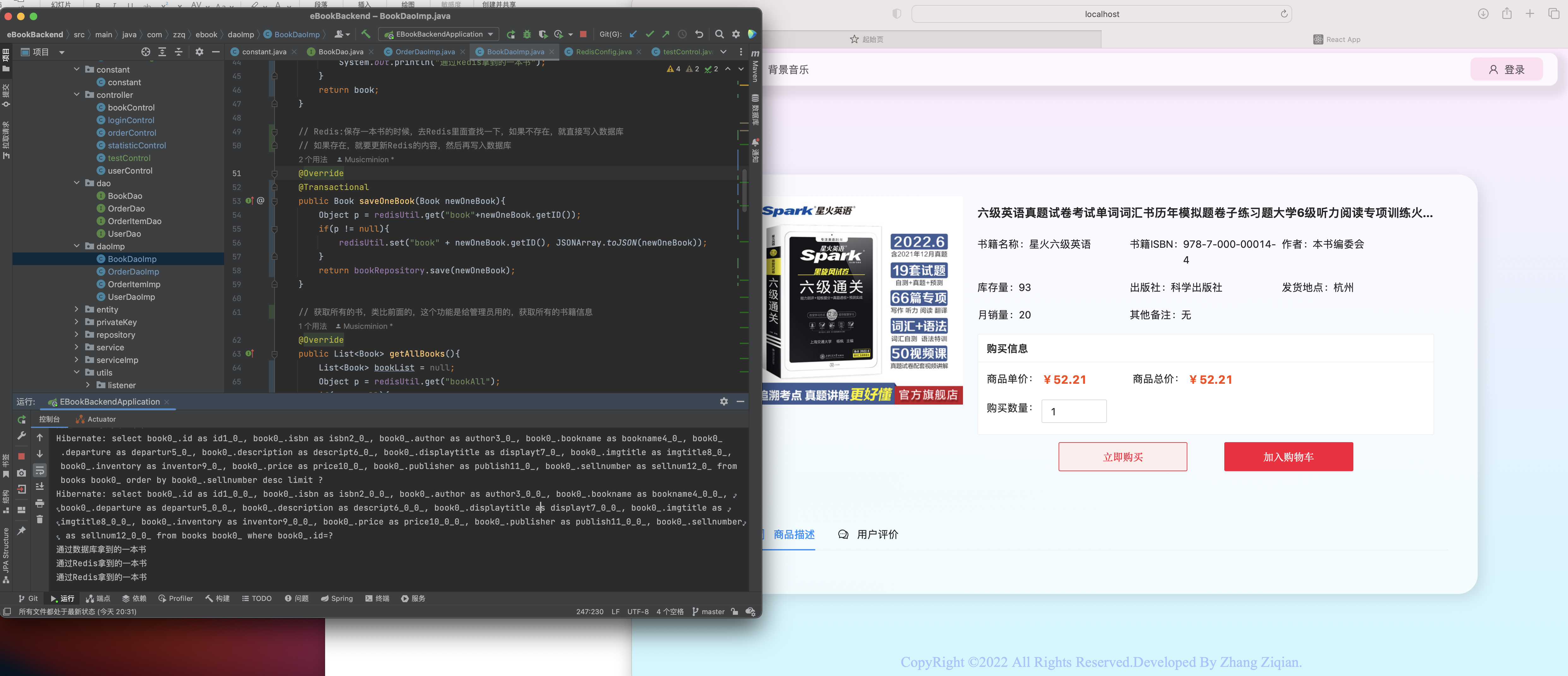Screen dimensions: 1568x676
Task: Click the 登录 login button
Action: point(1506,69)
